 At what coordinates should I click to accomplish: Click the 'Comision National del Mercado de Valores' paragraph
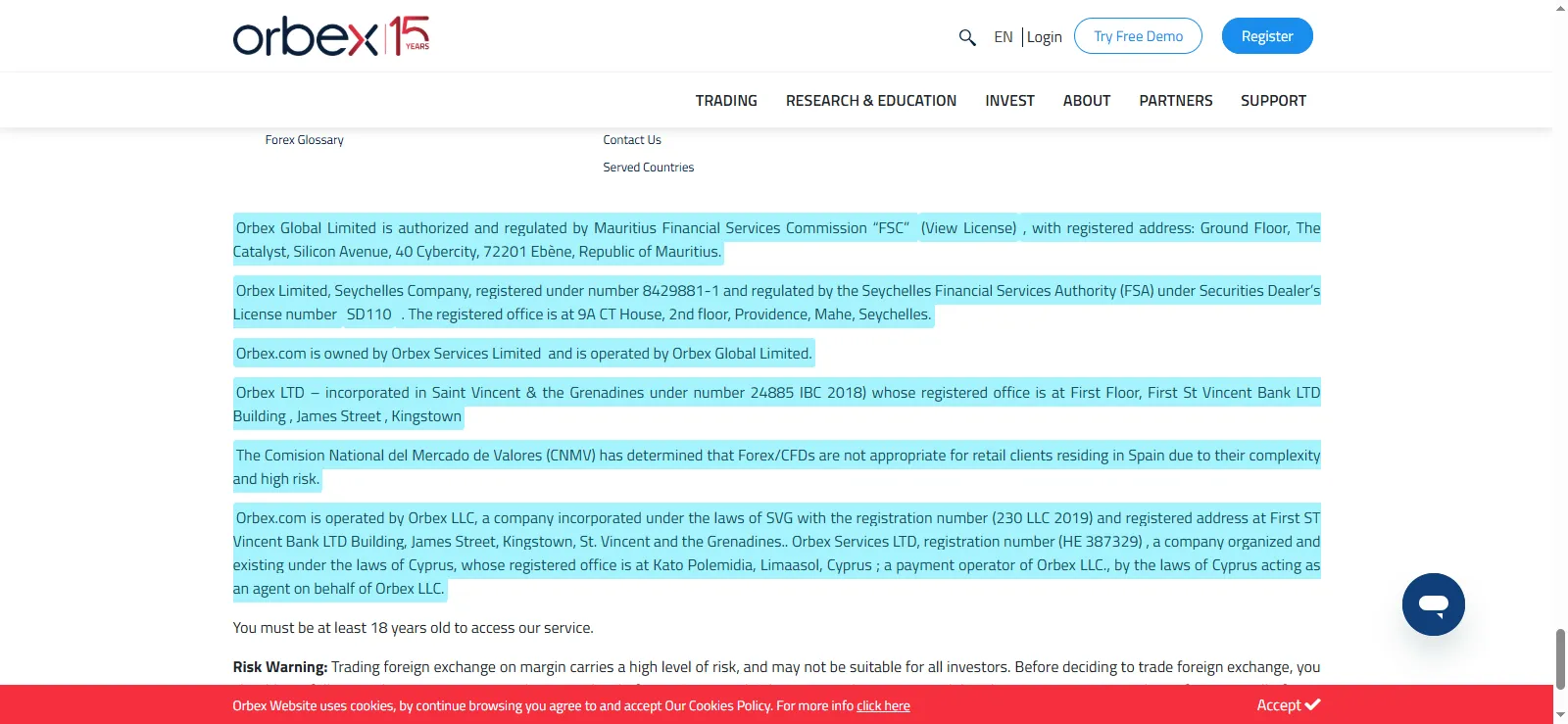tap(777, 467)
